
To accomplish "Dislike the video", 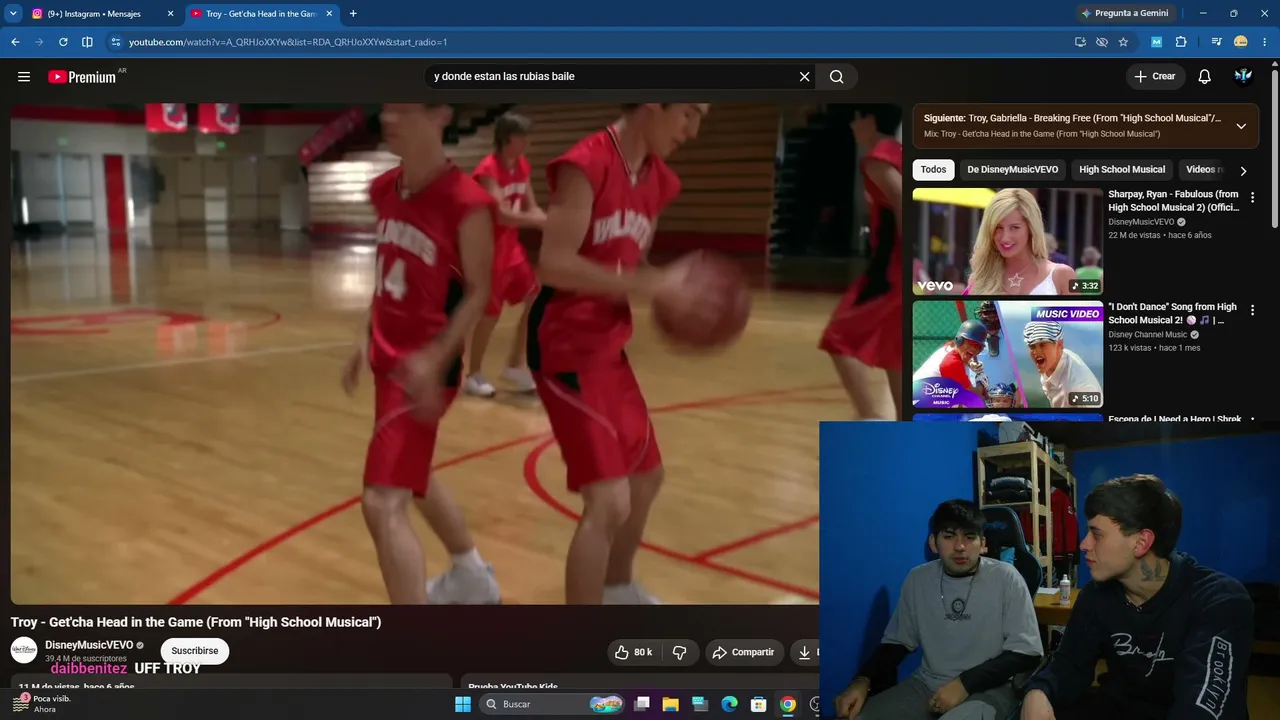I will (680, 652).
